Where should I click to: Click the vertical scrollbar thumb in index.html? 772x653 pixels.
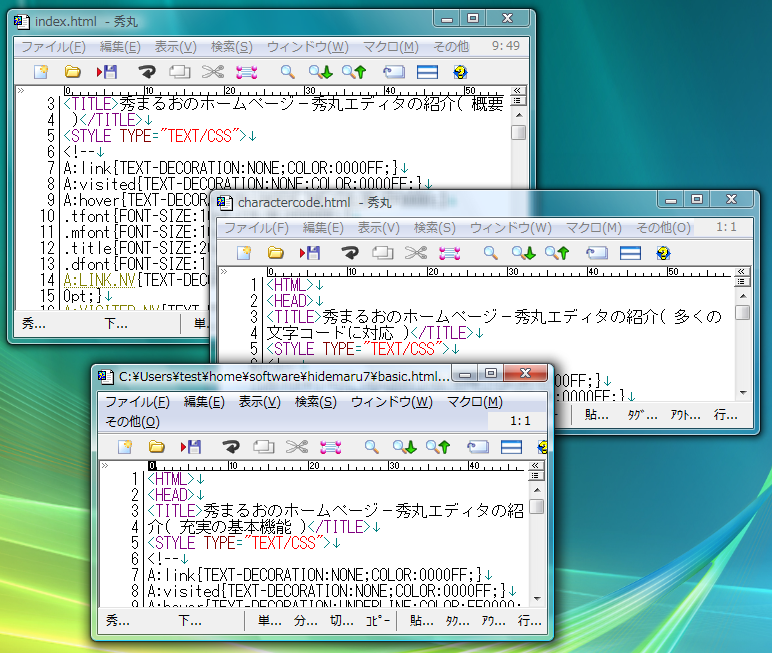tap(518, 132)
